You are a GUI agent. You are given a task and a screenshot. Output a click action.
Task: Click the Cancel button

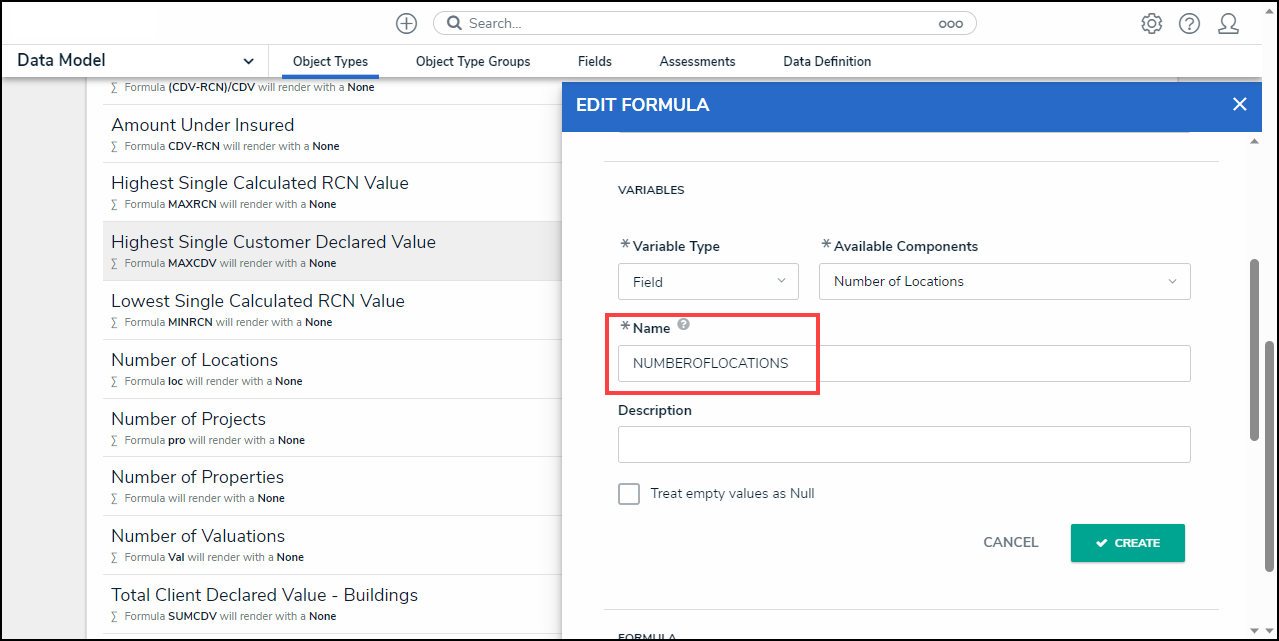pos(1011,543)
